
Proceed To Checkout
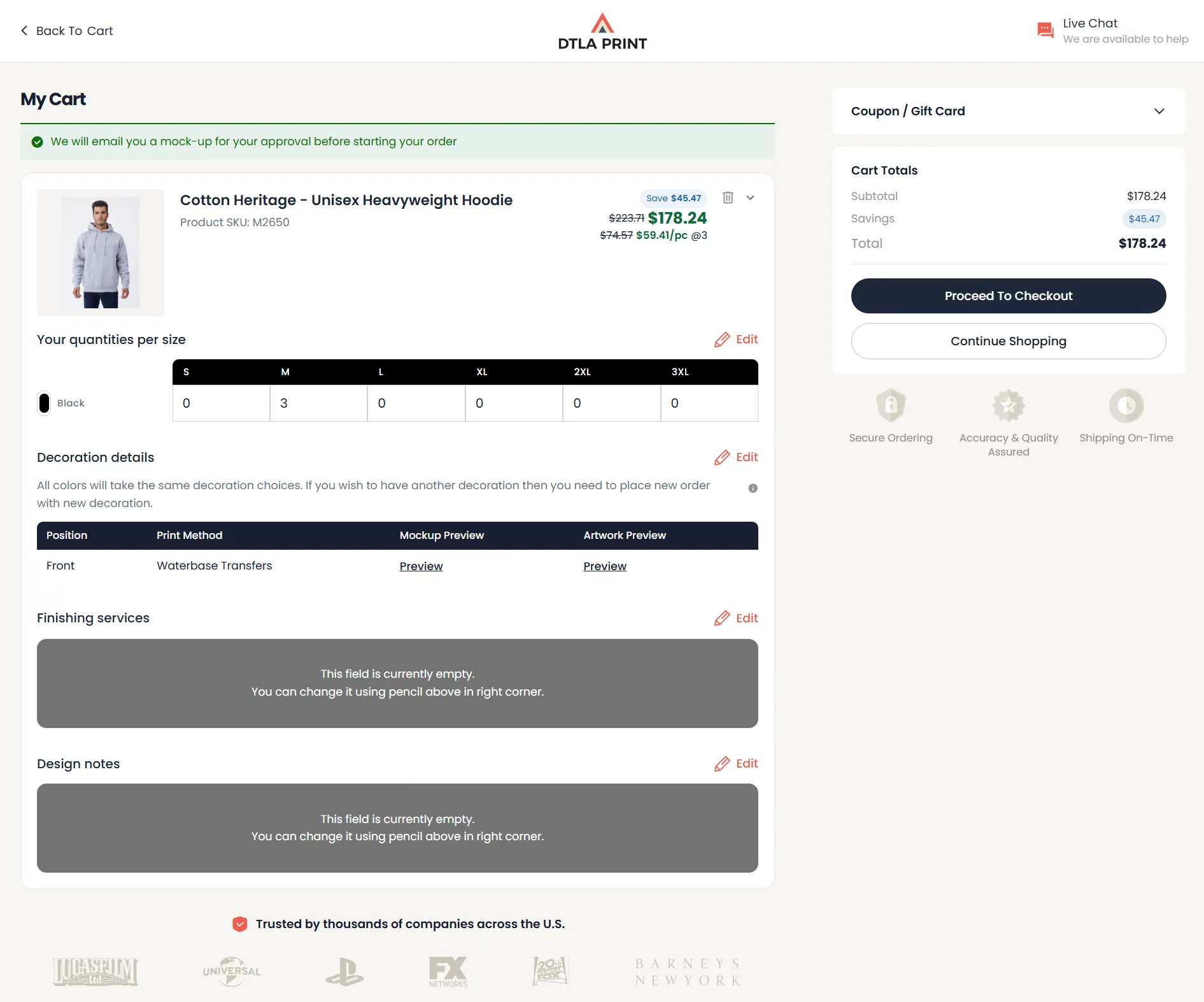pyautogui.click(x=1008, y=296)
